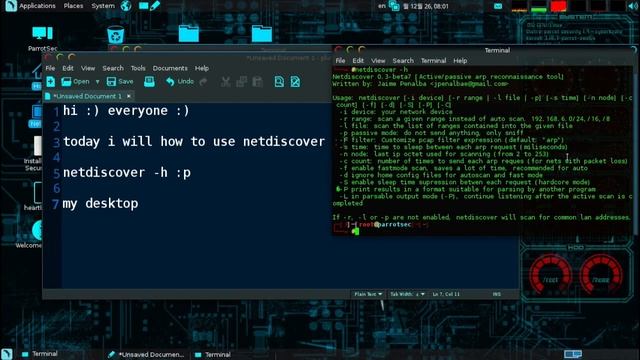Image resolution: width=640 pixels, height=360 pixels.
Task: Open the volume speaker icon in panel
Action: click(x=634, y=6)
